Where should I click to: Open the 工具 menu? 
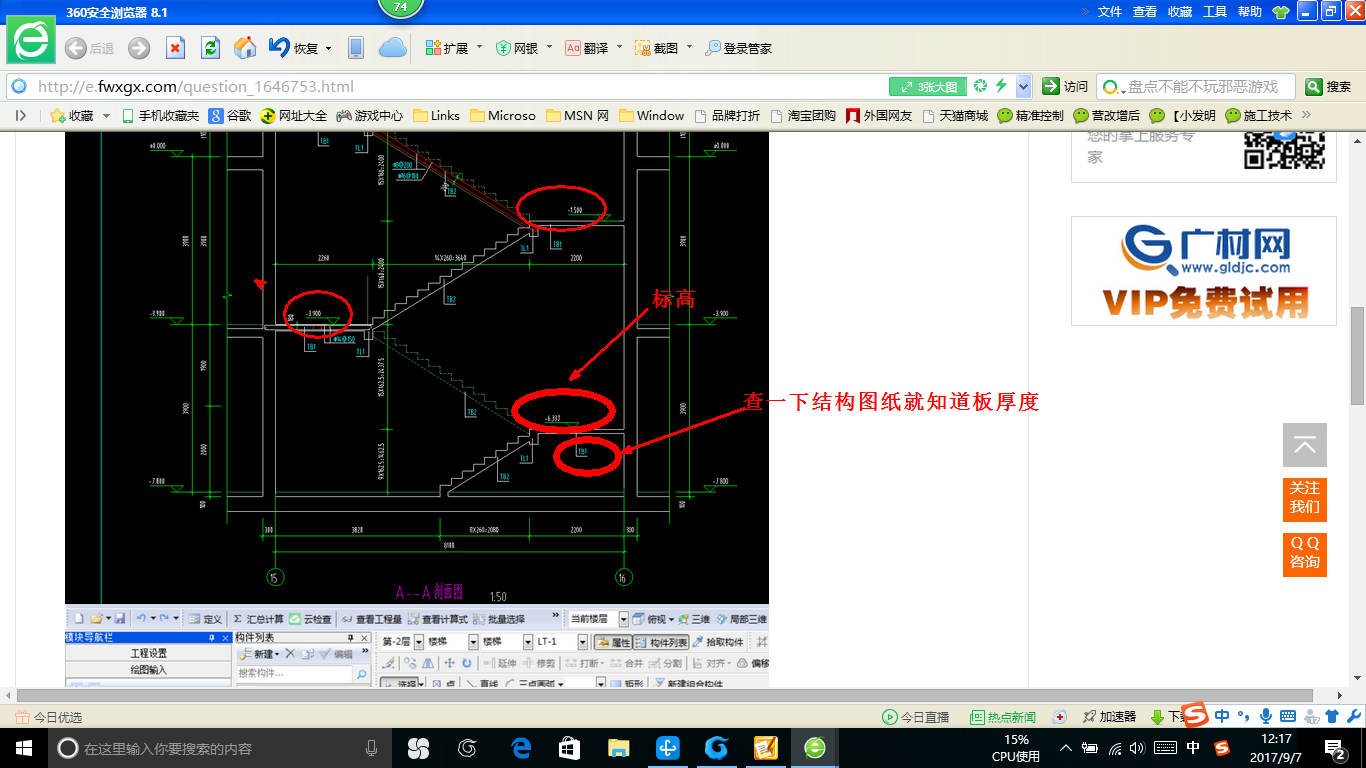1215,12
